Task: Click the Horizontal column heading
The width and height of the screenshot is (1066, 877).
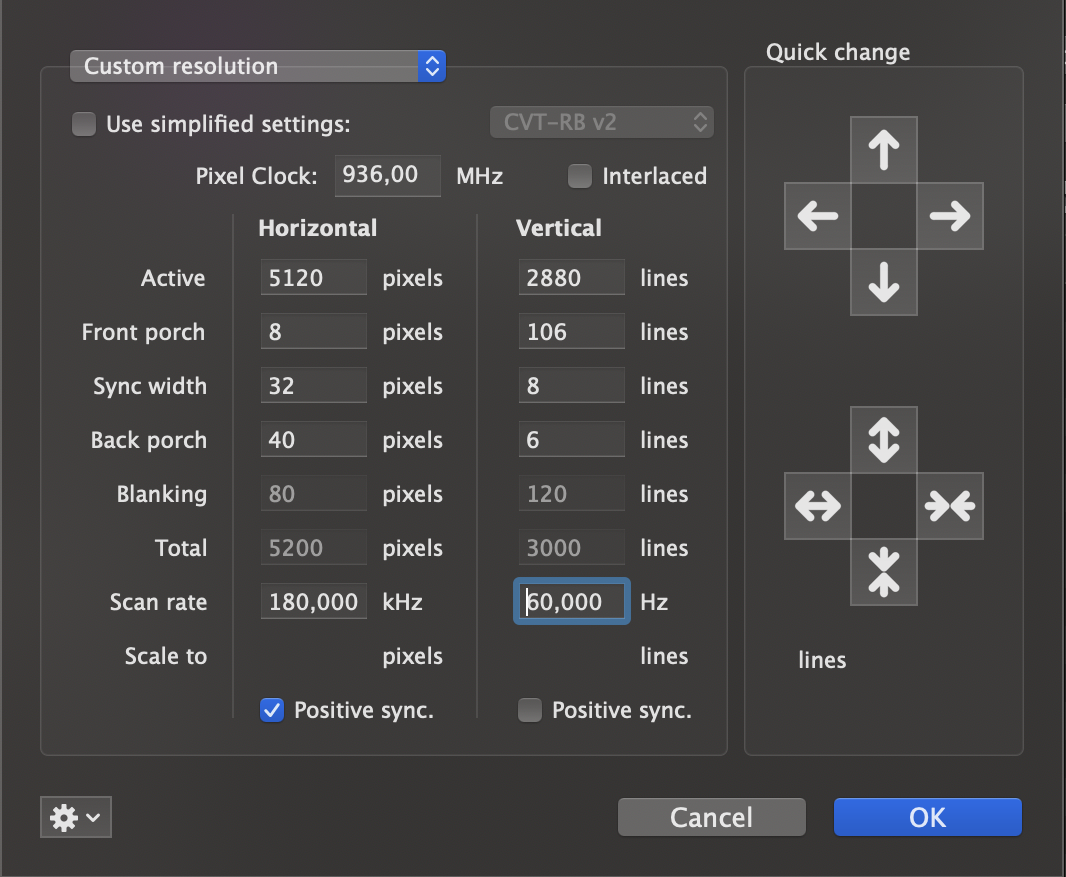Action: (317, 228)
